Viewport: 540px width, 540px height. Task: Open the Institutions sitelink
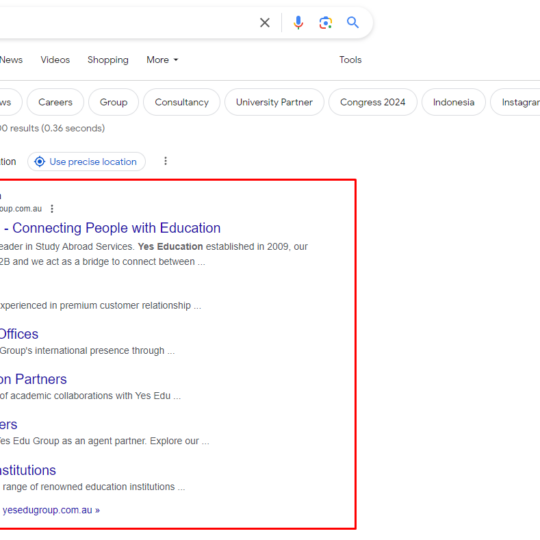(x=28, y=470)
